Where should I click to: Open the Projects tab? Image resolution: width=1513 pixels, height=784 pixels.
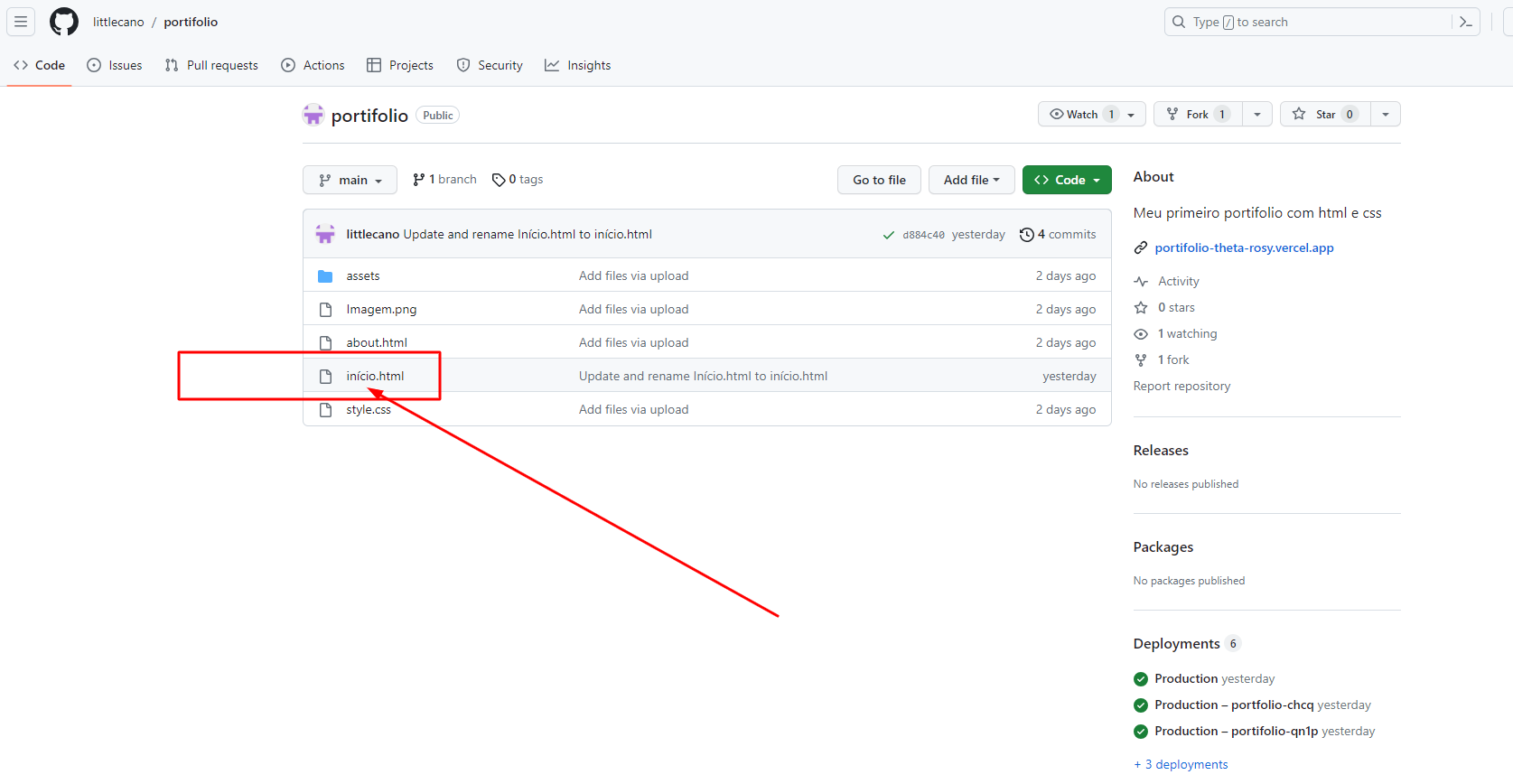[x=400, y=65]
